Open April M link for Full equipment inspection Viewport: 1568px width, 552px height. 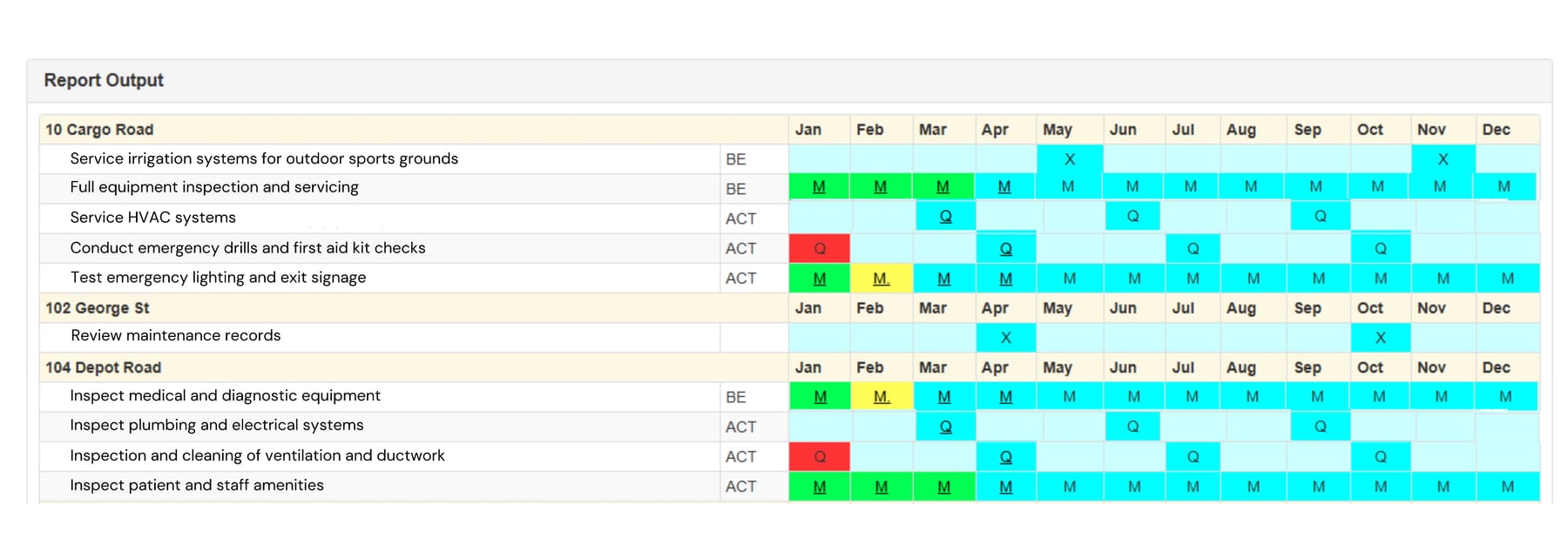click(1004, 186)
